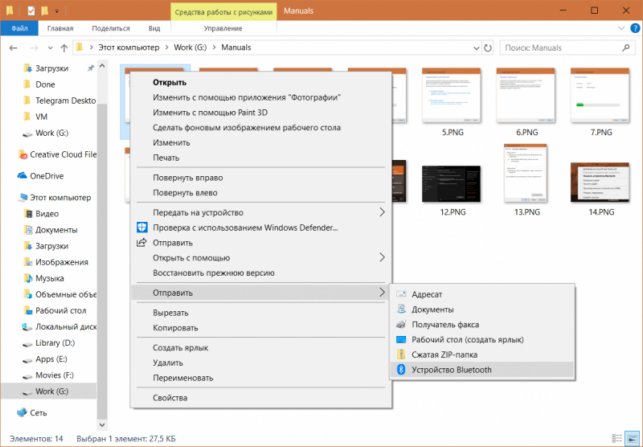Image resolution: width=643 pixels, height=447 pixels.
Task: Expand Открыть с помощью submenu arrow
Action: point(382,258)
